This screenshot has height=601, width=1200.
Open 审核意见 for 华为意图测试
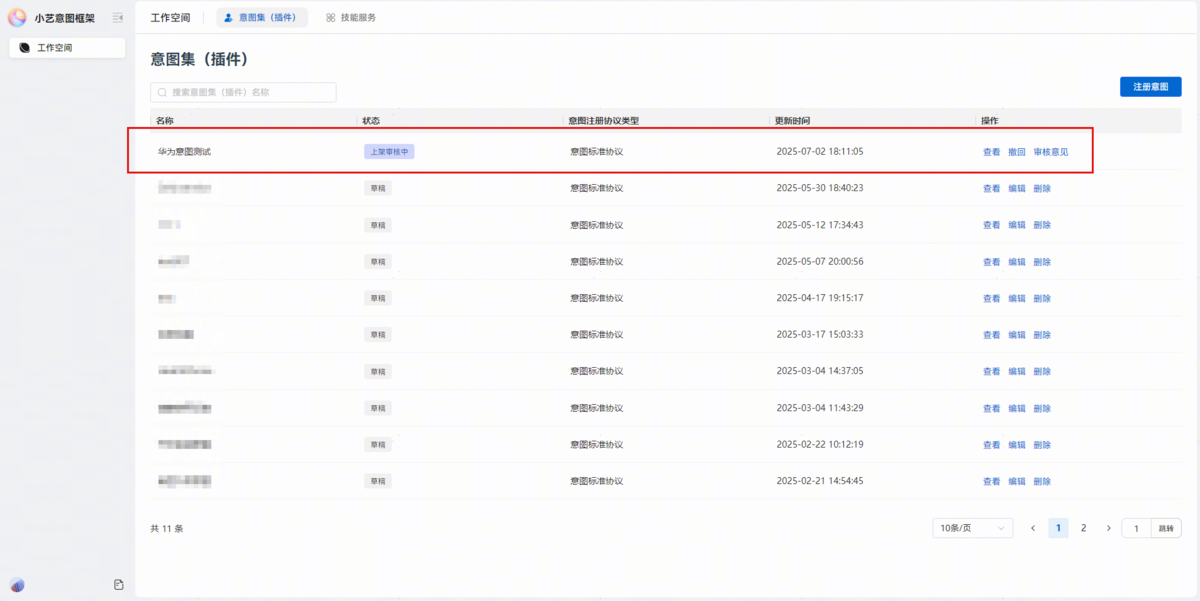[x=1050, y=152]
